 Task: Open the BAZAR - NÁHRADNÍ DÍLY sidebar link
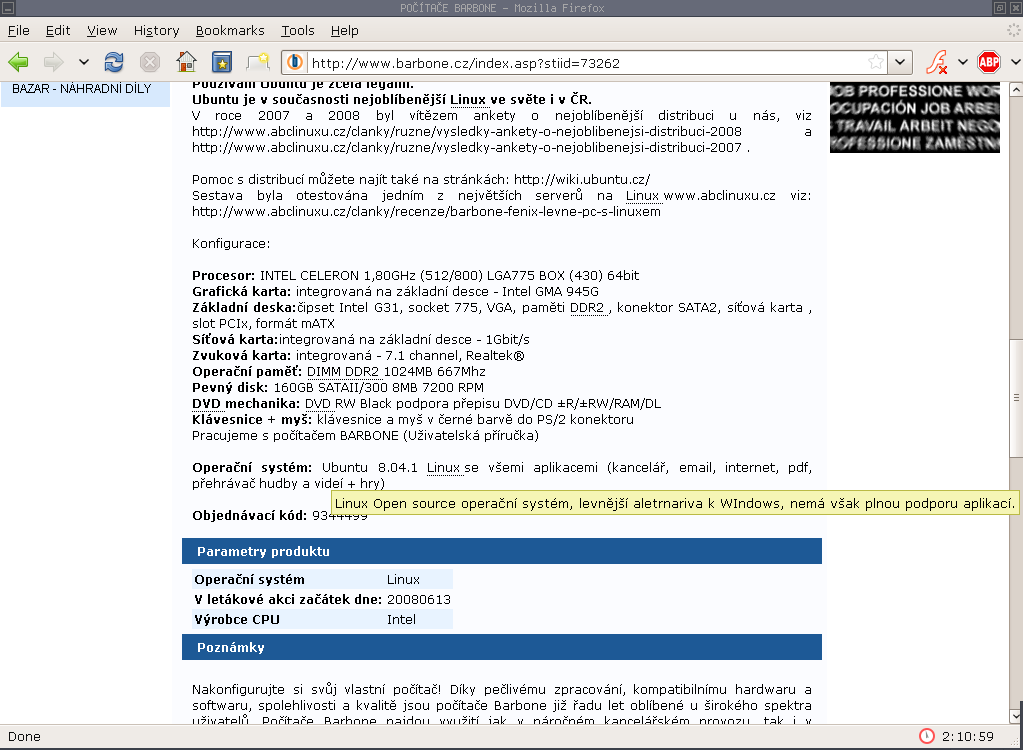pyautogui.click(x=82, y=89)
